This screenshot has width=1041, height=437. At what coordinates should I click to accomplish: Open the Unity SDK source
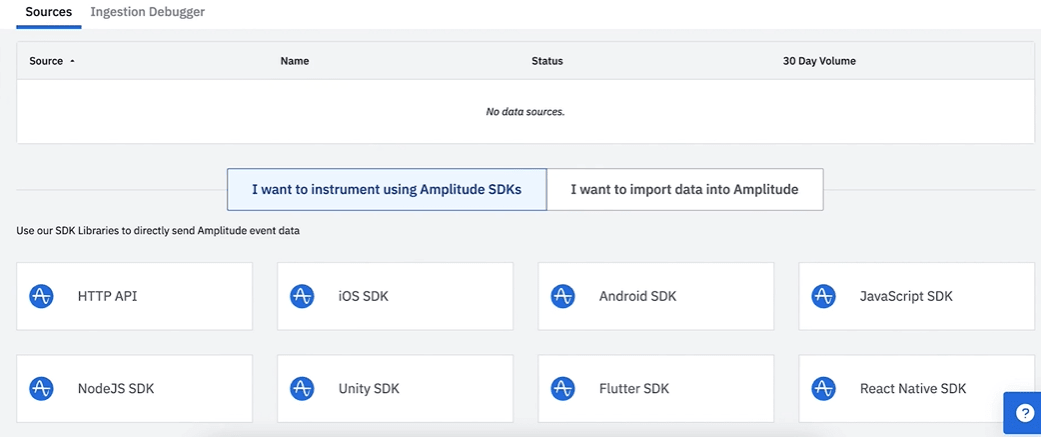click(395, 389)
